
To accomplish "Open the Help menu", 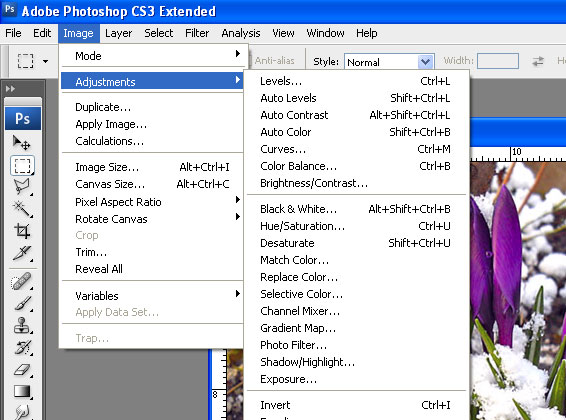I will click(366, 33).
